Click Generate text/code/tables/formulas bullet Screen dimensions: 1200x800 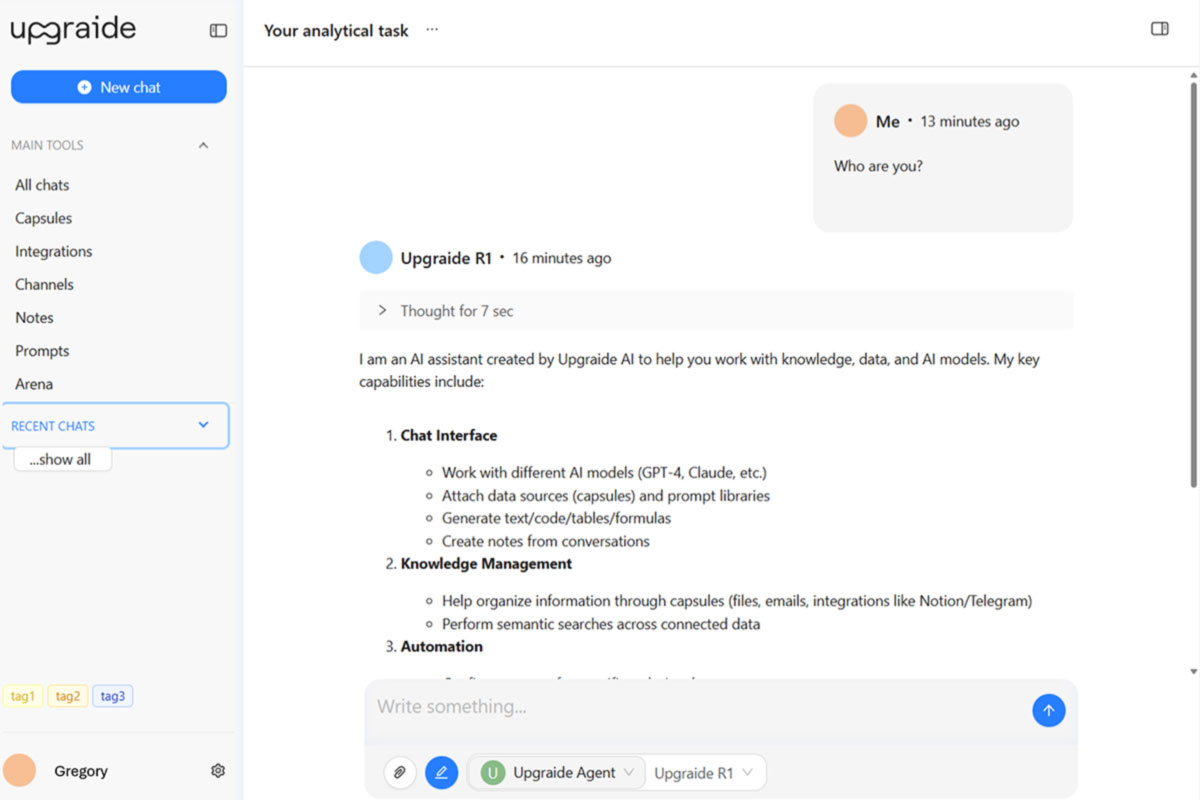[x=556, y=518]
